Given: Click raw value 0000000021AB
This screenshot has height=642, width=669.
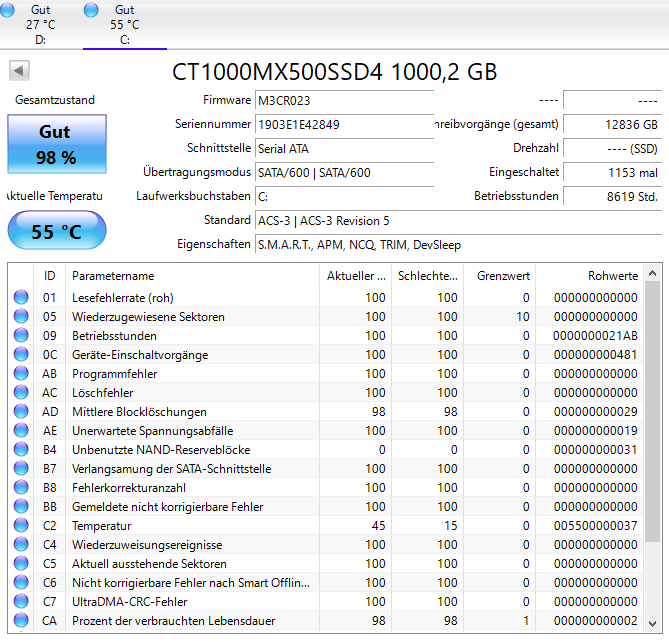Looking at the screenshot, I should (595, 336).
